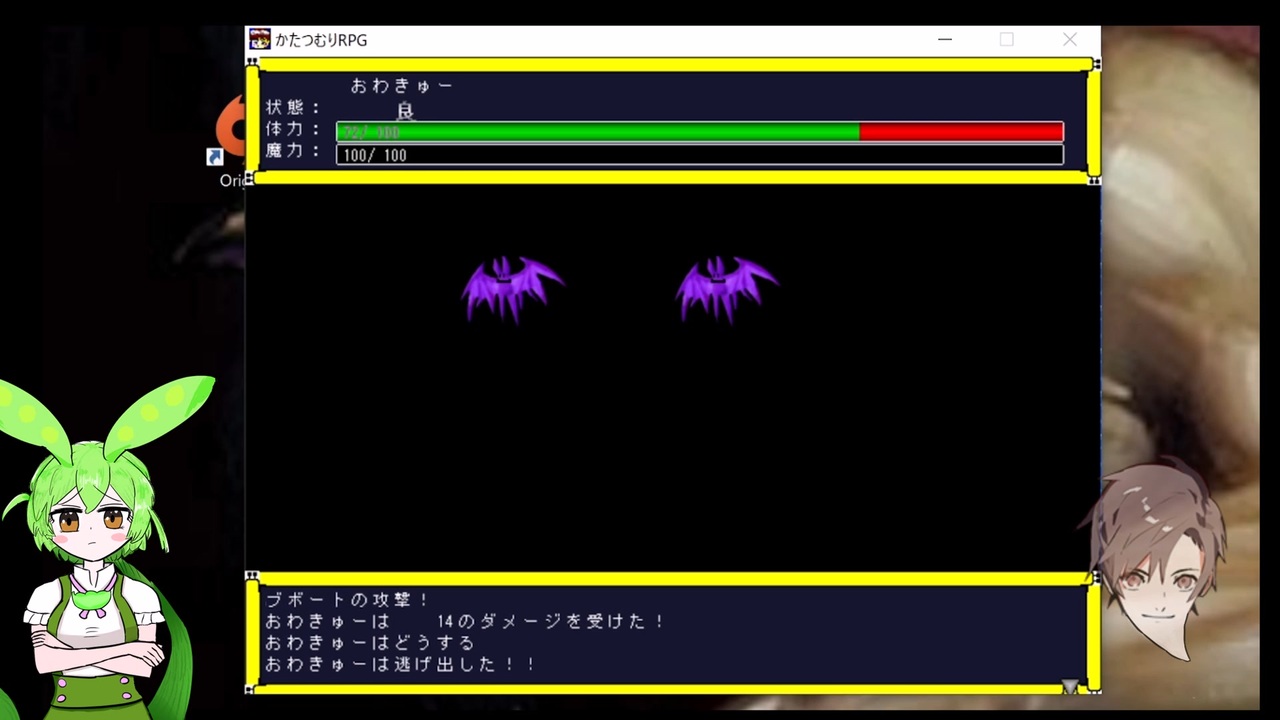The image size is (1280, 720).
Task: Click the かたつむりRPG title bar text
Action: tap(321, 40)
